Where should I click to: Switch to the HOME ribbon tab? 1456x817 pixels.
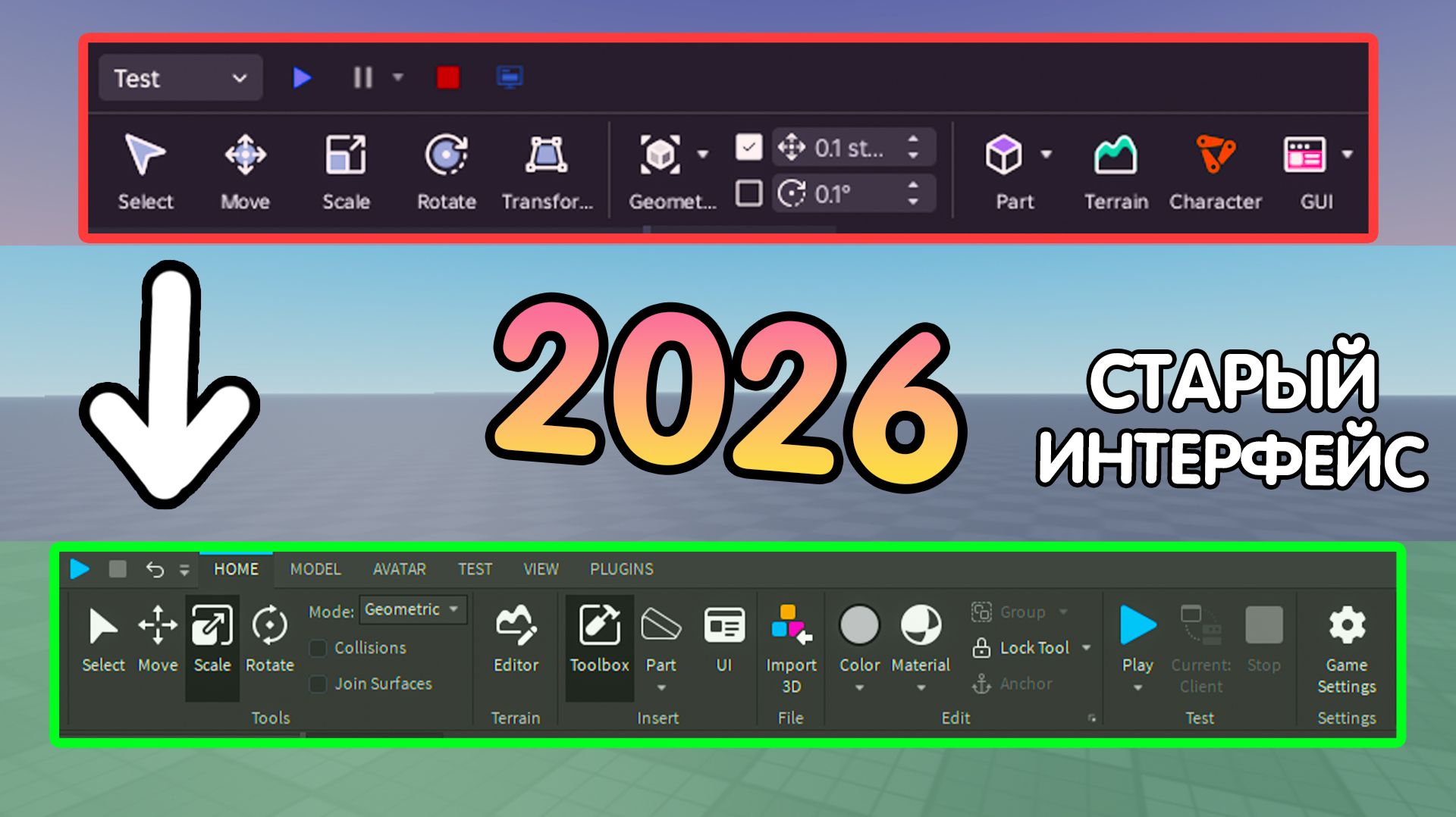pyautogui.click(x=236, y=569)
